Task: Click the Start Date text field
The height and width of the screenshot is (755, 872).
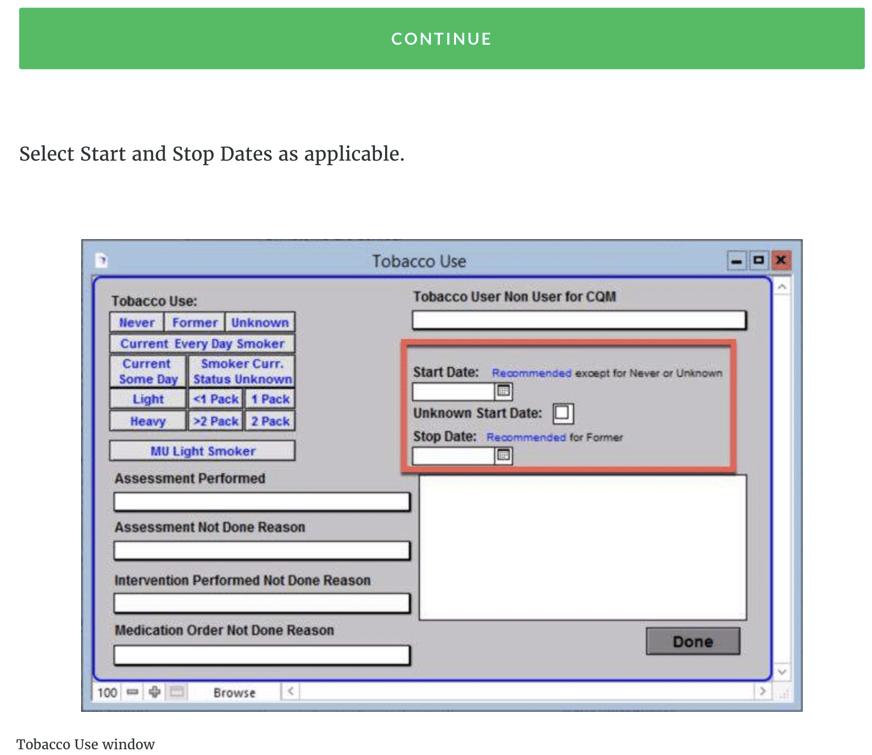Action: (x=453, y=391)
